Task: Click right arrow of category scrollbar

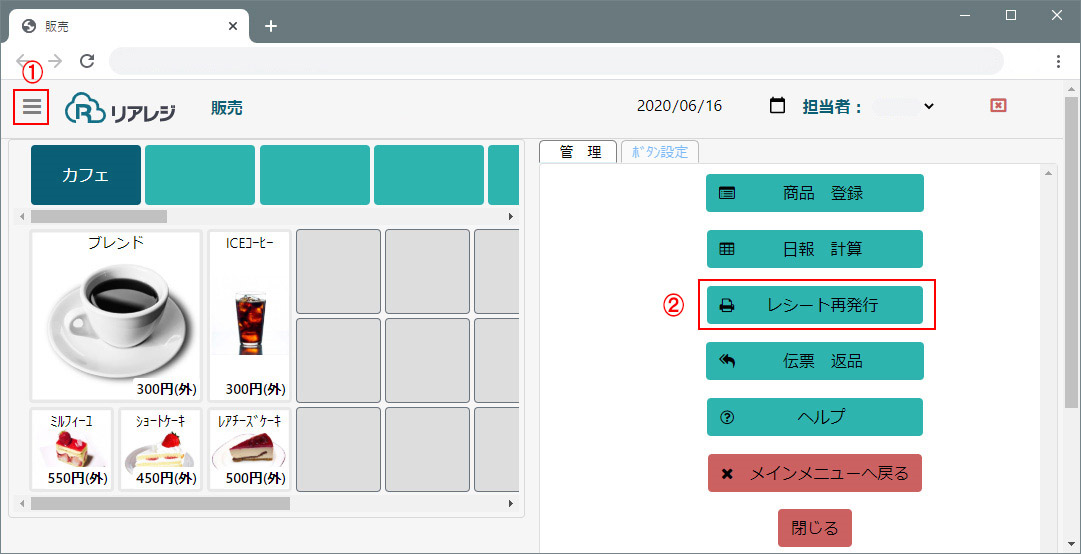Action: coord(511,216)
